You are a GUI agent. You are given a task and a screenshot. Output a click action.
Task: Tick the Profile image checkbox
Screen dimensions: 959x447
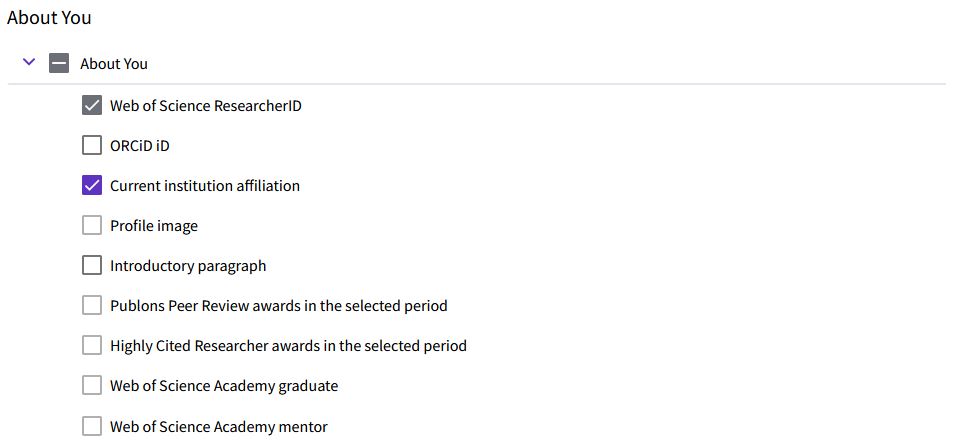(92, 225)
